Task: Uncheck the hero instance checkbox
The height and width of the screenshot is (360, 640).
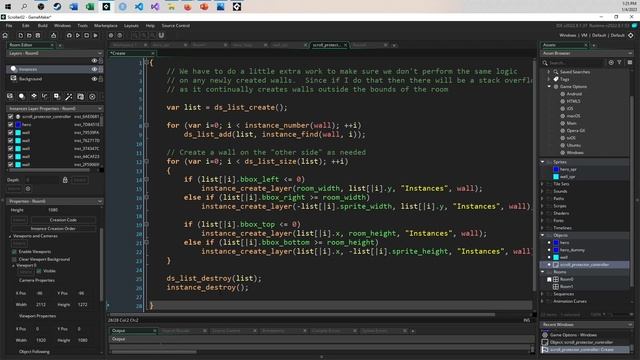Action: coord(11,124)
